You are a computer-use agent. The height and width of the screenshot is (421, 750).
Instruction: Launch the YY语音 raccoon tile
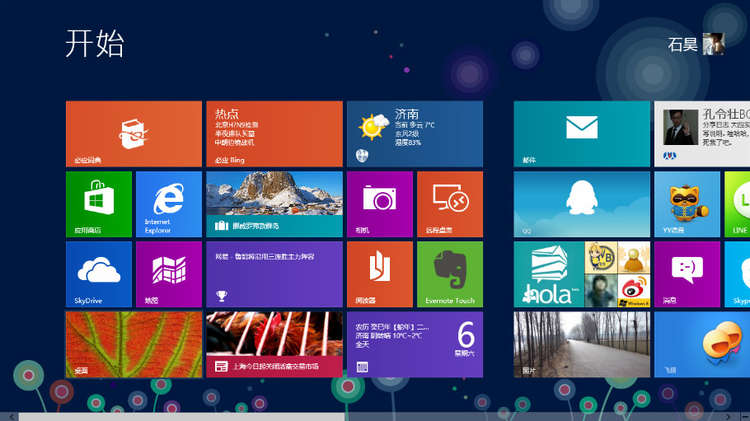tap(687, 204)
